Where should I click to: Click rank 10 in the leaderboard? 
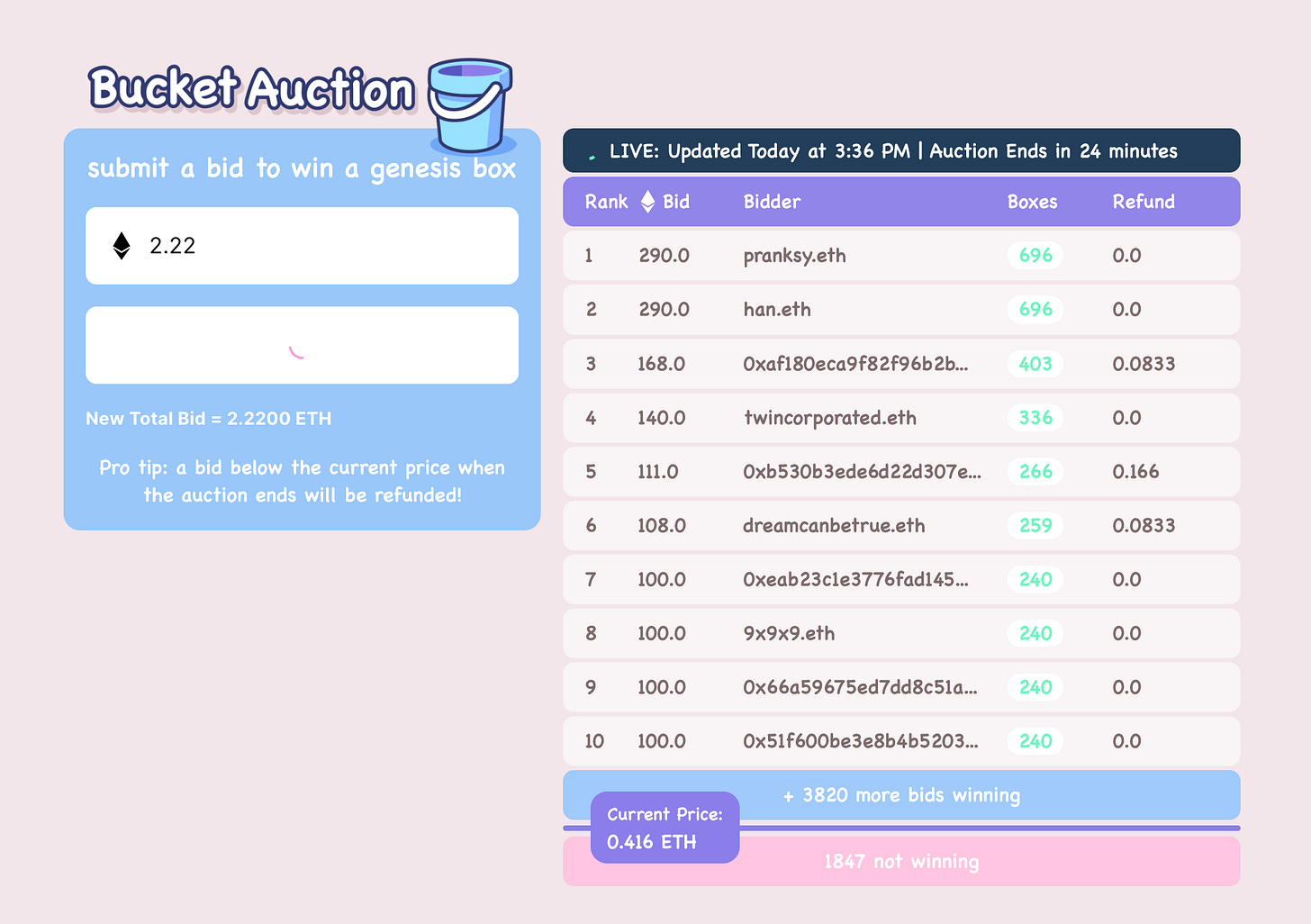[x=594, y=742]
